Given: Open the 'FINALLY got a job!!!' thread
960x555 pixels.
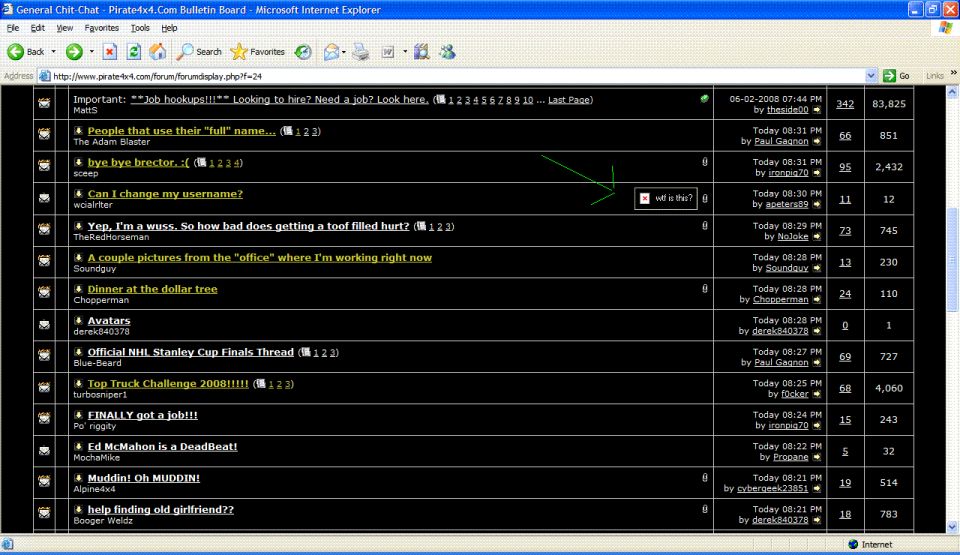Looking at the screenshot, I should pos(143,415).
